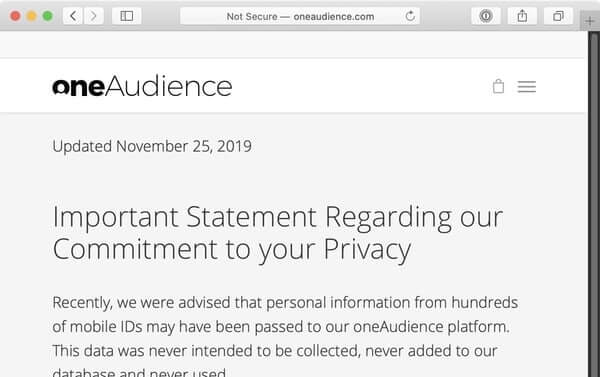Expand the hamburger navigation menu

pyautogui.click(x=527, y=86)
